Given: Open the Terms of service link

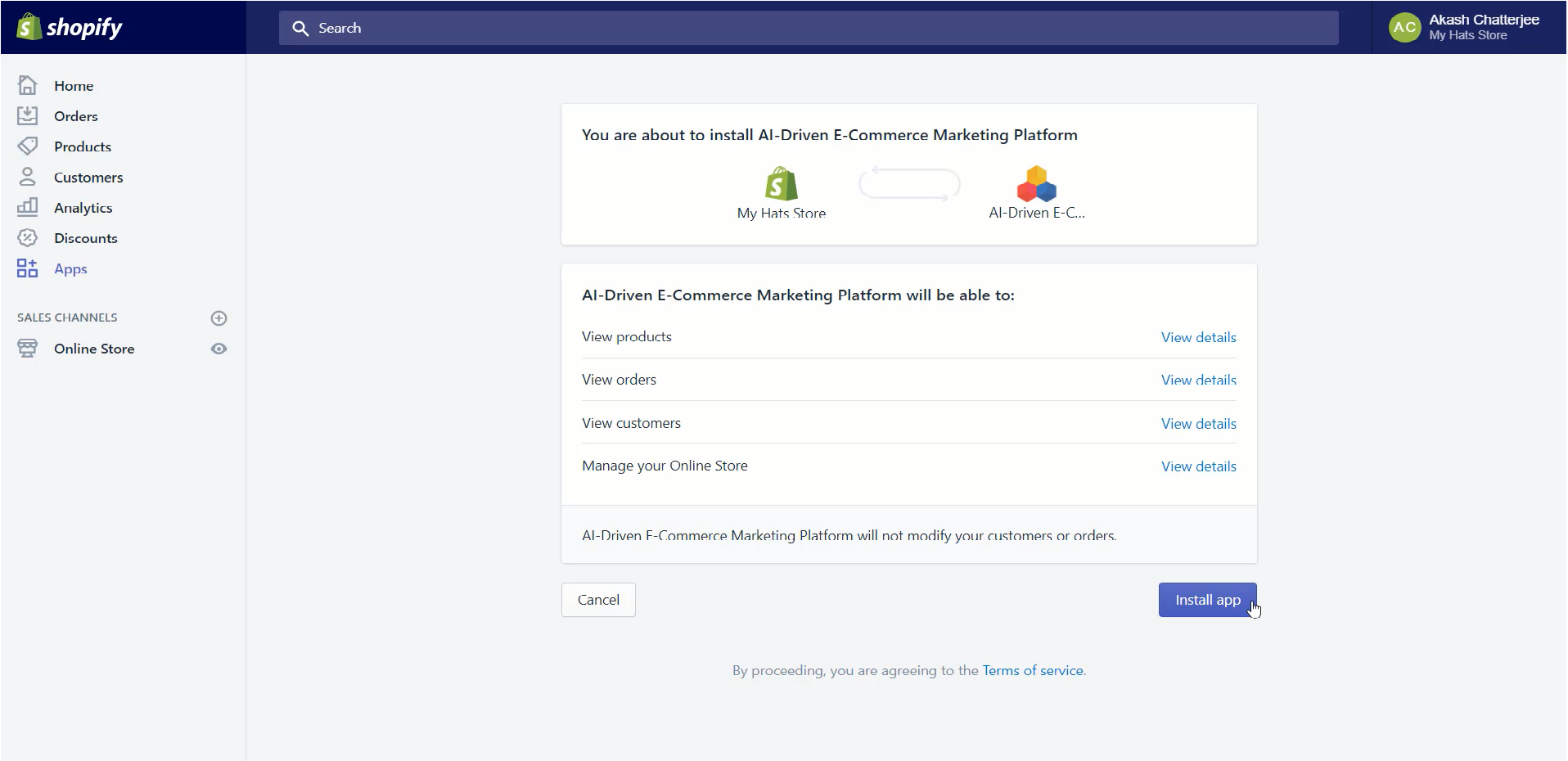Looking at the screenshot, I should click(1033, 670).
